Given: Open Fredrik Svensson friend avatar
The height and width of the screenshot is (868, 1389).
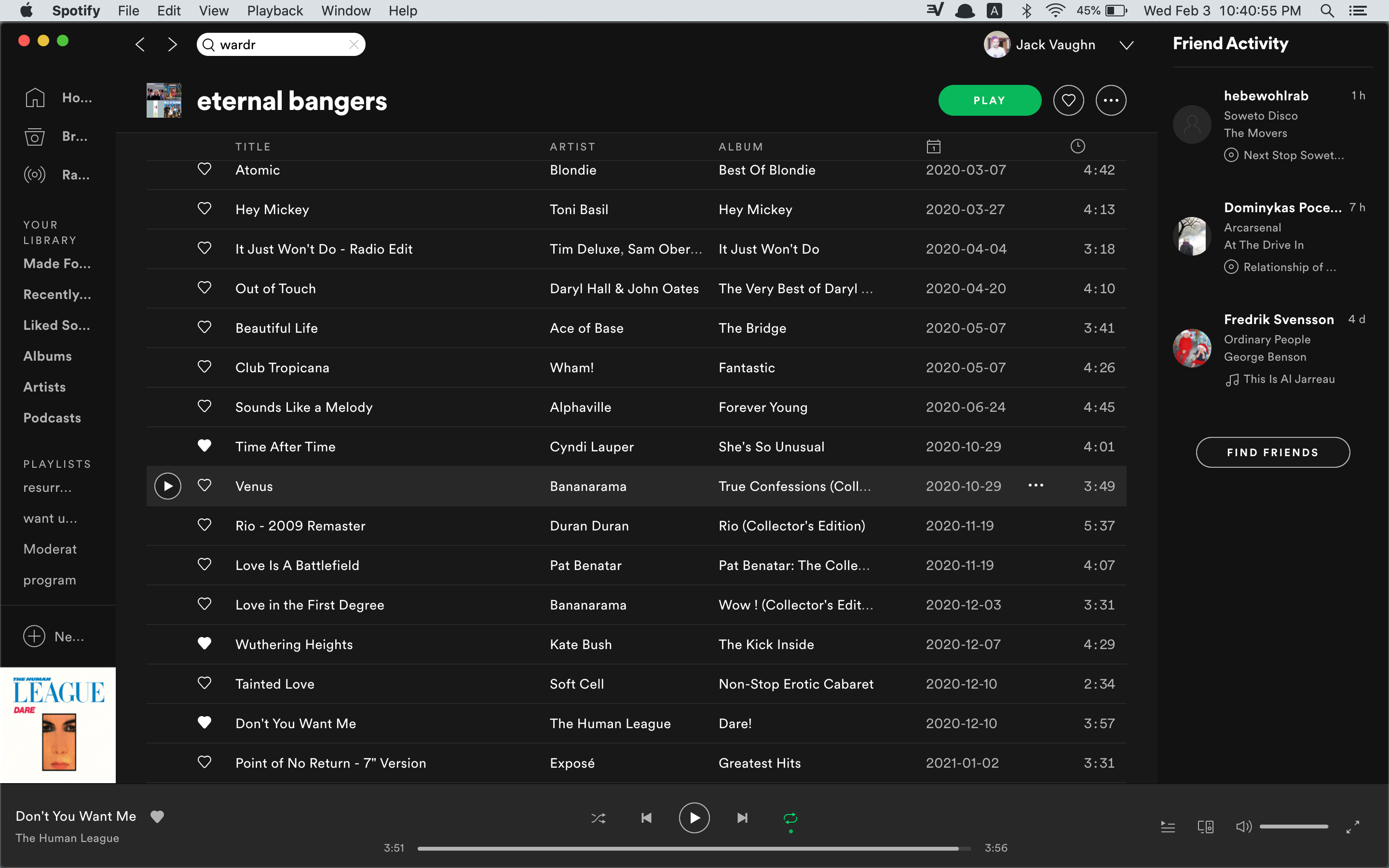Looking at the screenshot, I should (1192, 348).
